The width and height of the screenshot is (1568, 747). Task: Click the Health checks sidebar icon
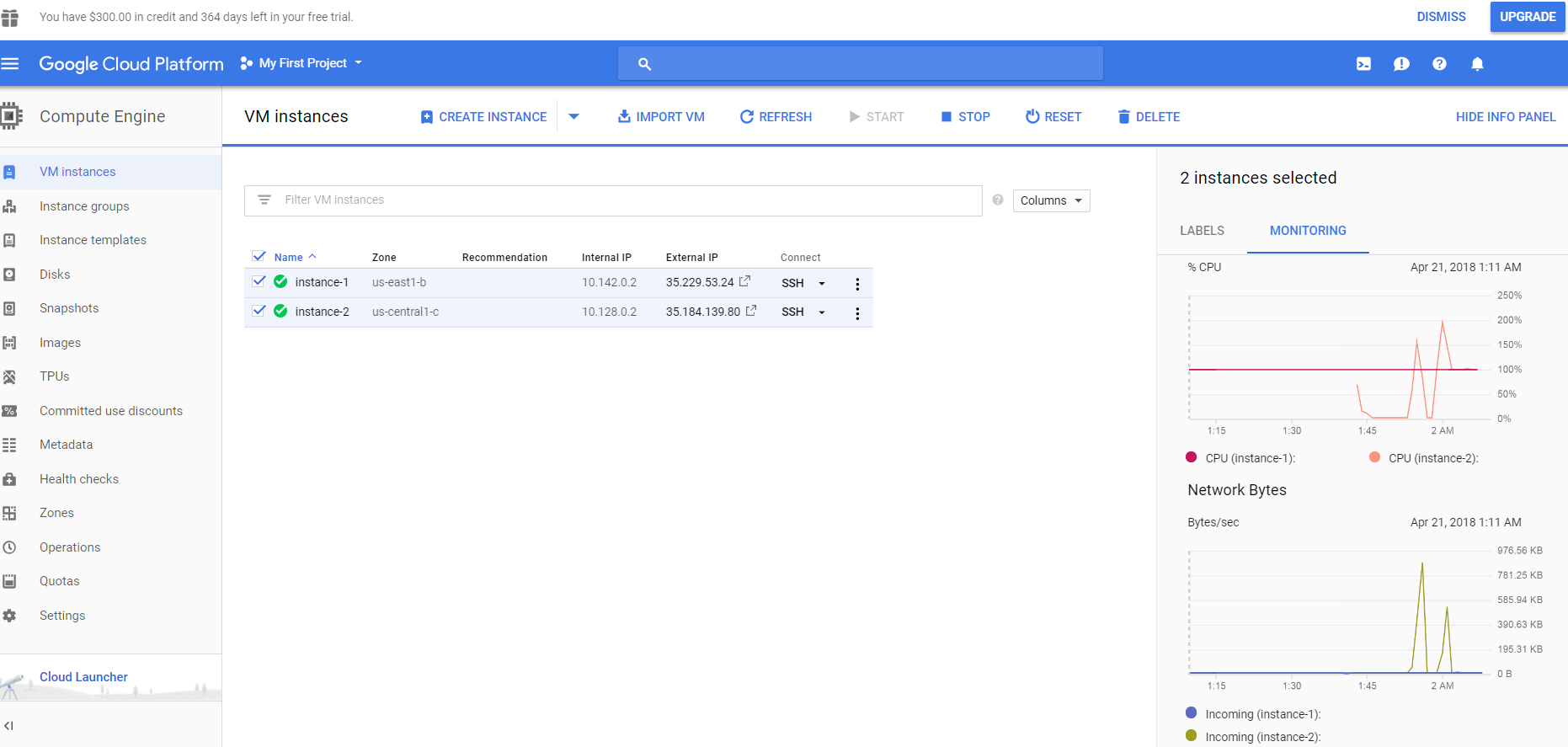[x=9, y=479]
